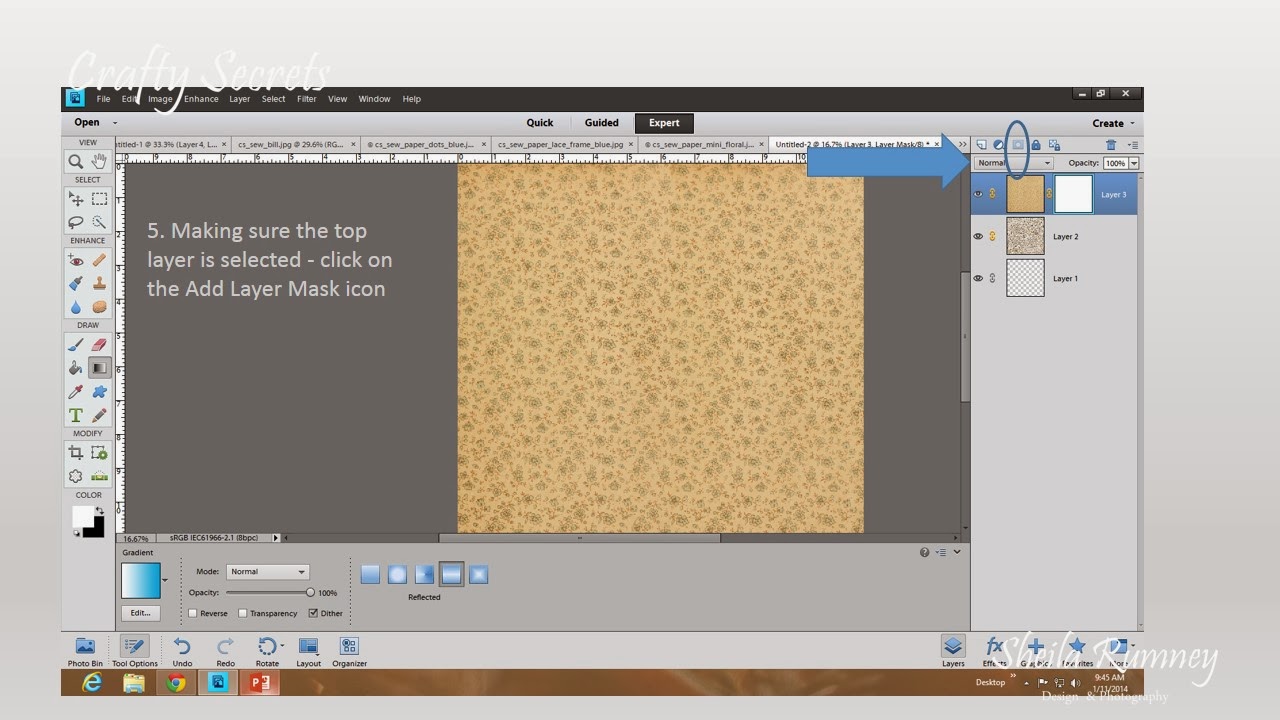The width and height of the screenshot is (1280, 720).
Task: Select the Crop tool
Action: (x=76, y=453)
